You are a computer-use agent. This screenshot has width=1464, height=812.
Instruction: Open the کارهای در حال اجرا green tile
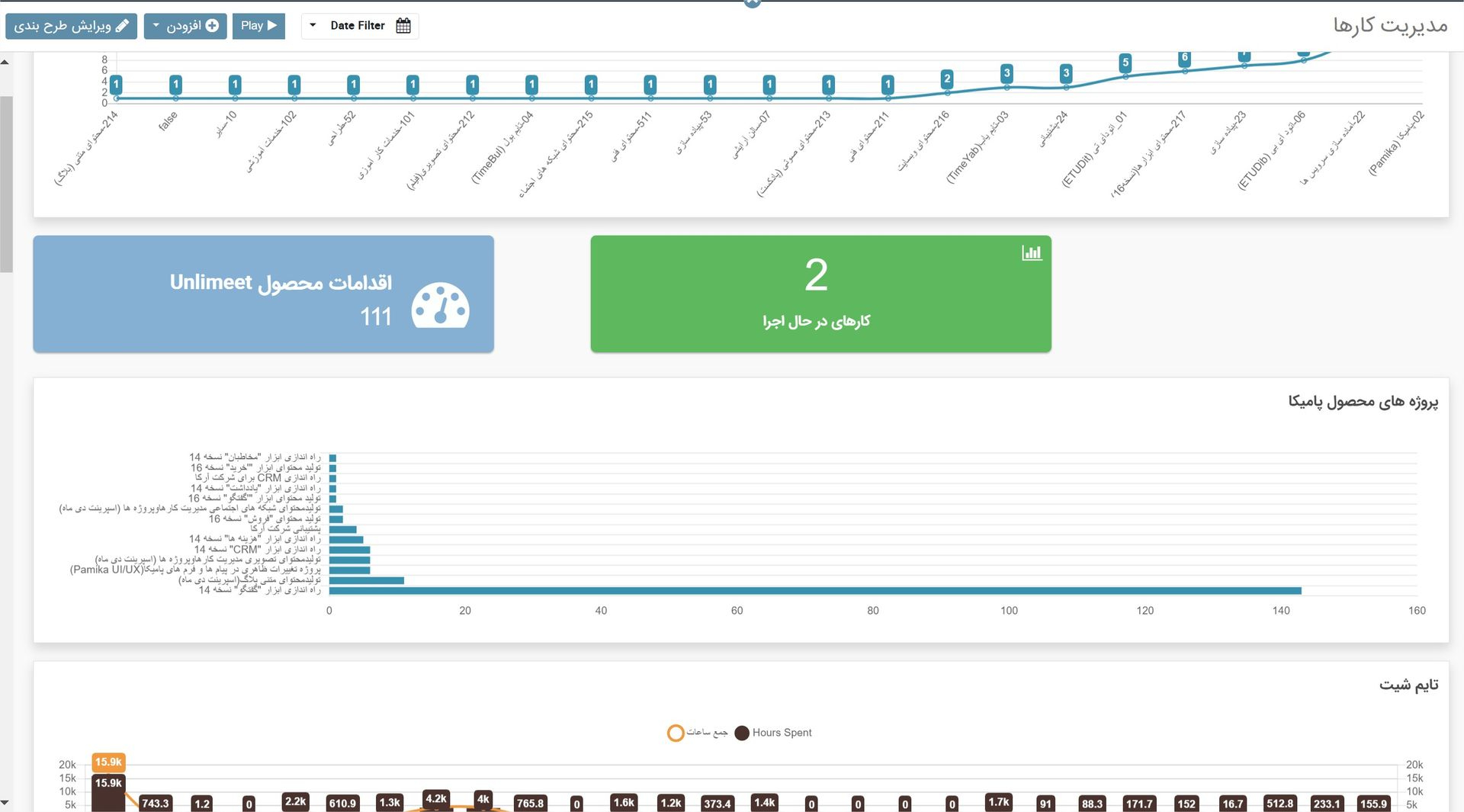click(x=820, y=294)
